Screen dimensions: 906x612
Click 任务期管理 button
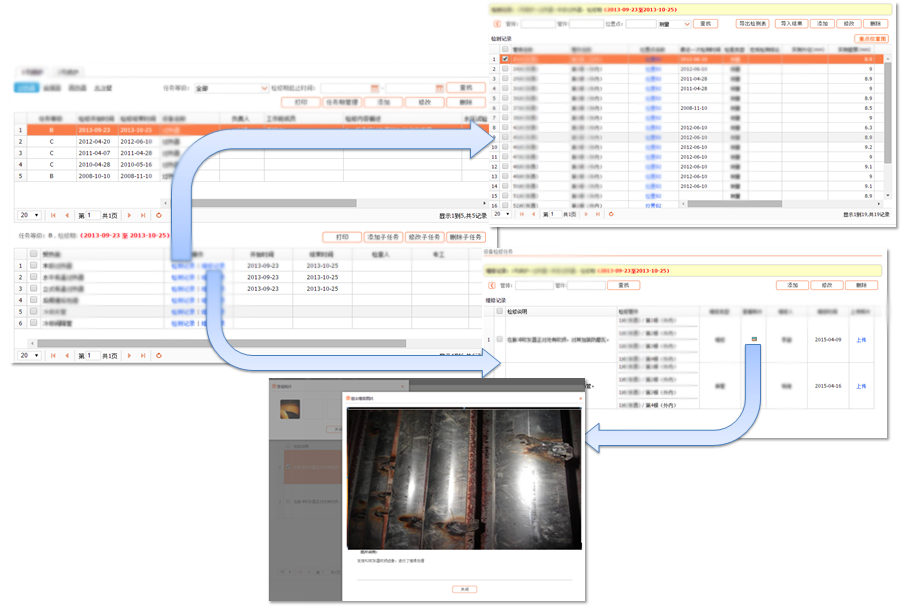(x=342, y=102)
